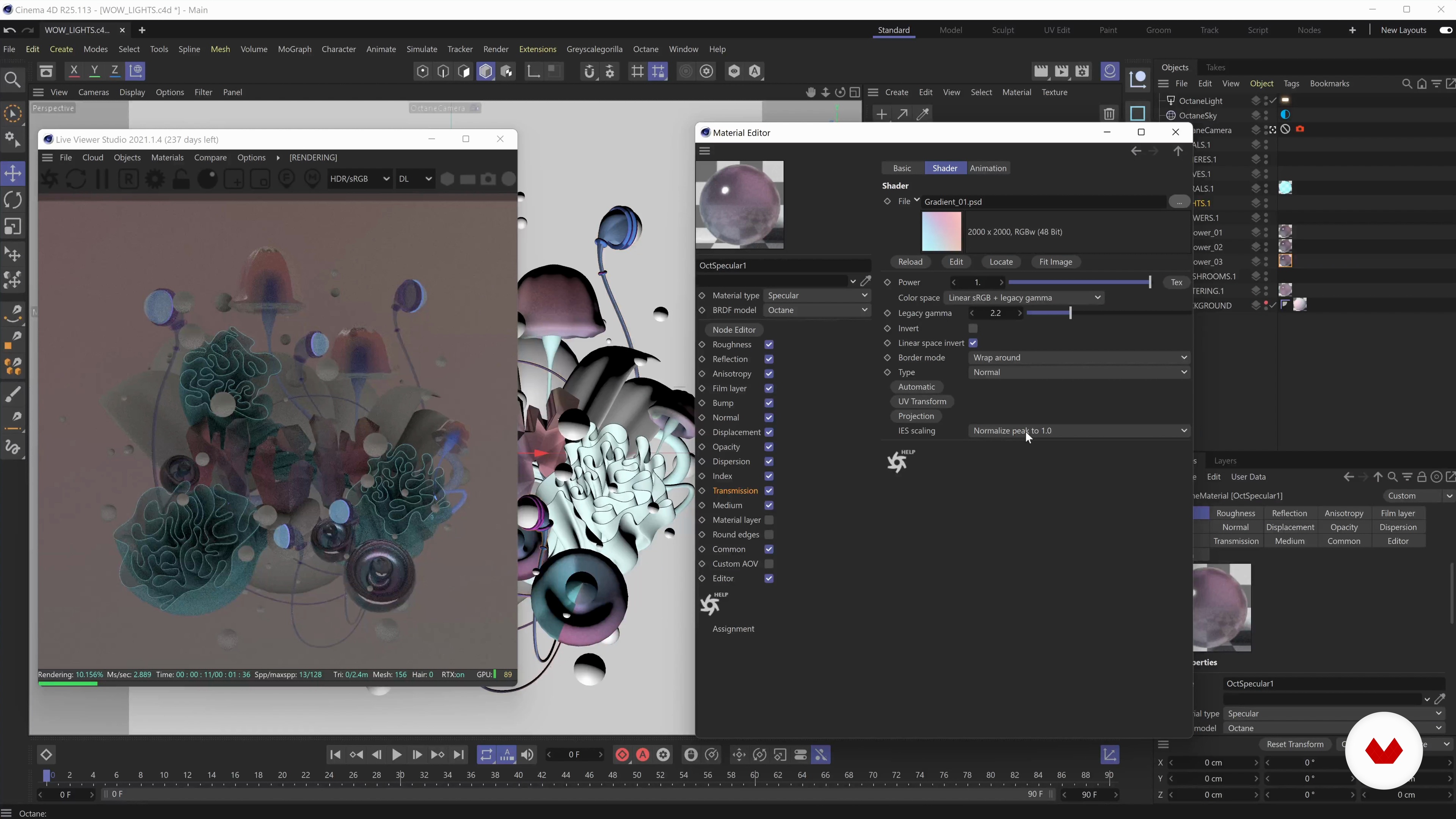Viewport: 1456px width, 819px height.
Task: Select the Move tool in left toolbar
Action: tap(13, 174)
